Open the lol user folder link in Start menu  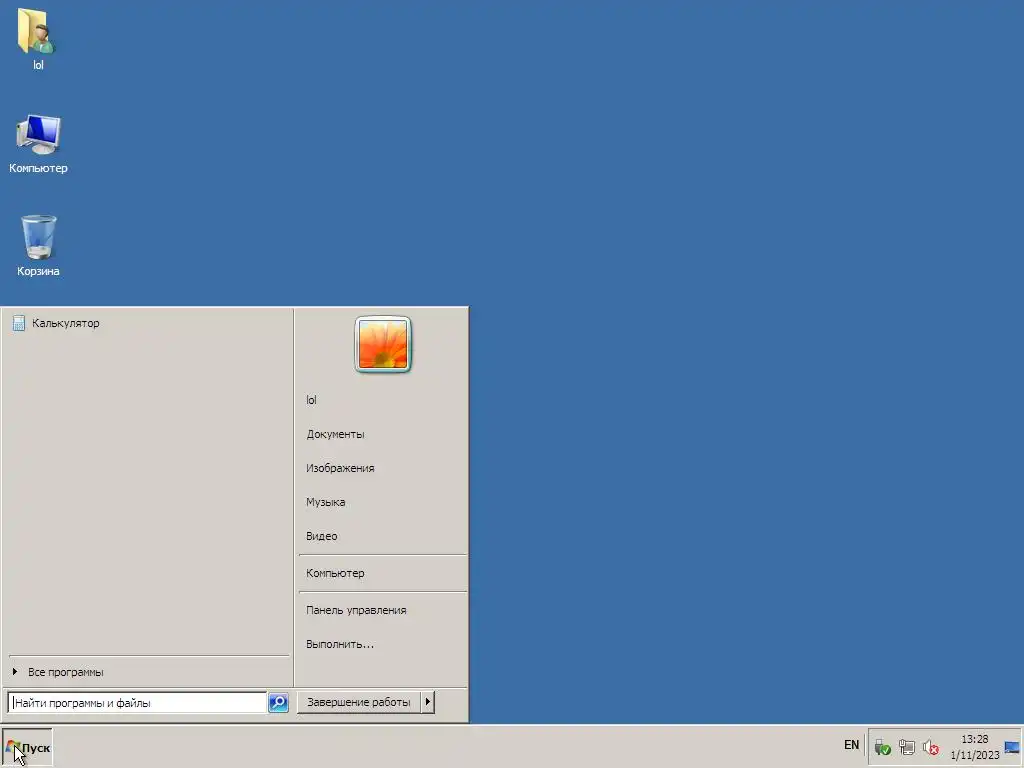pos(383,400)
